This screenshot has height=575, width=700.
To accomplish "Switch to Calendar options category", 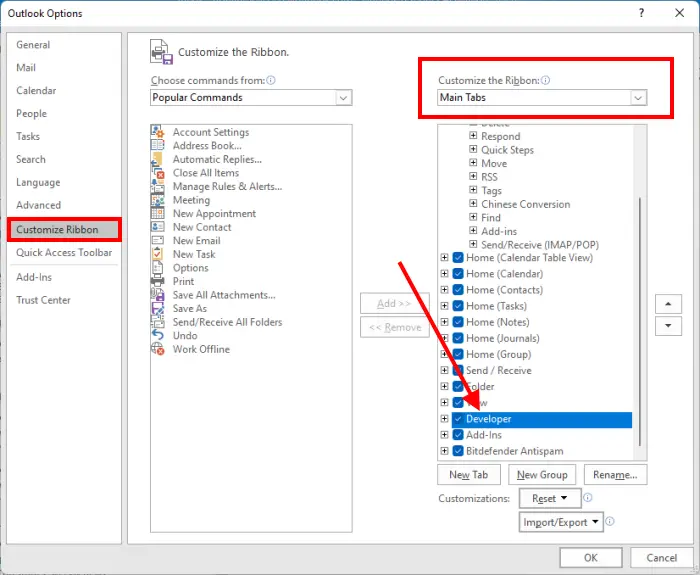I will coord(36,90).
